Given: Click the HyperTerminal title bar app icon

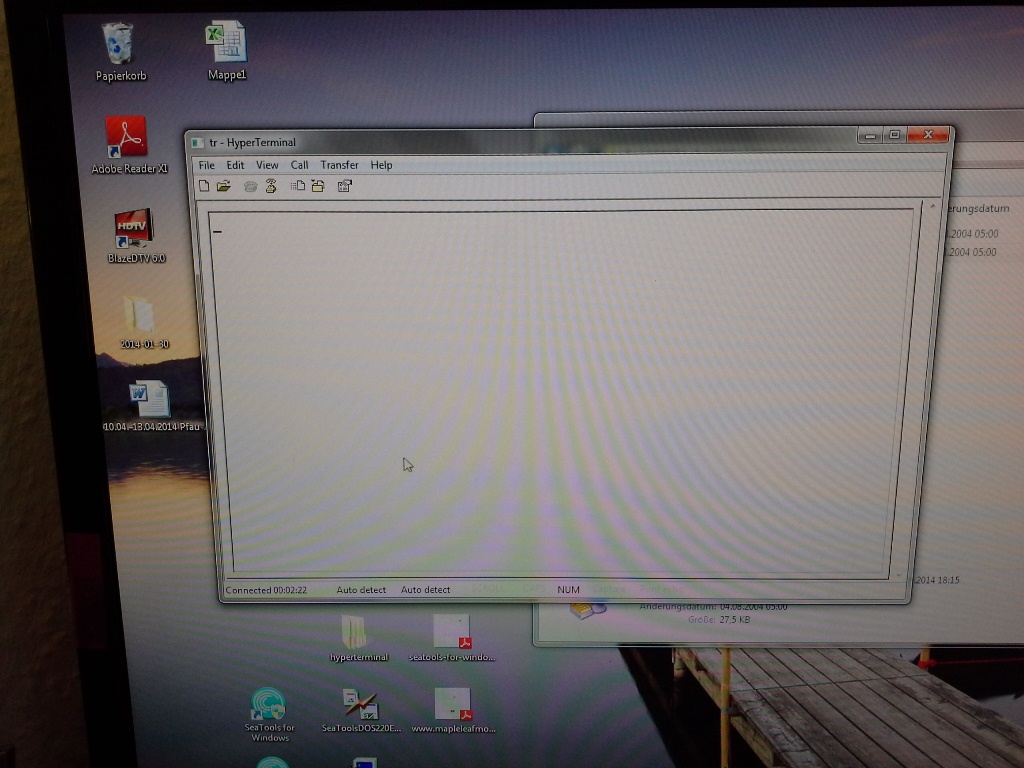Looking at the screenshot, I should (x=197, y=142).
